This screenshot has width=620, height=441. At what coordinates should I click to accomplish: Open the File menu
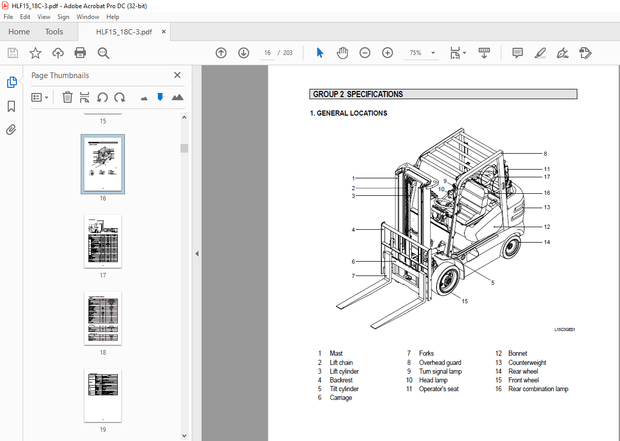[8, 17]
